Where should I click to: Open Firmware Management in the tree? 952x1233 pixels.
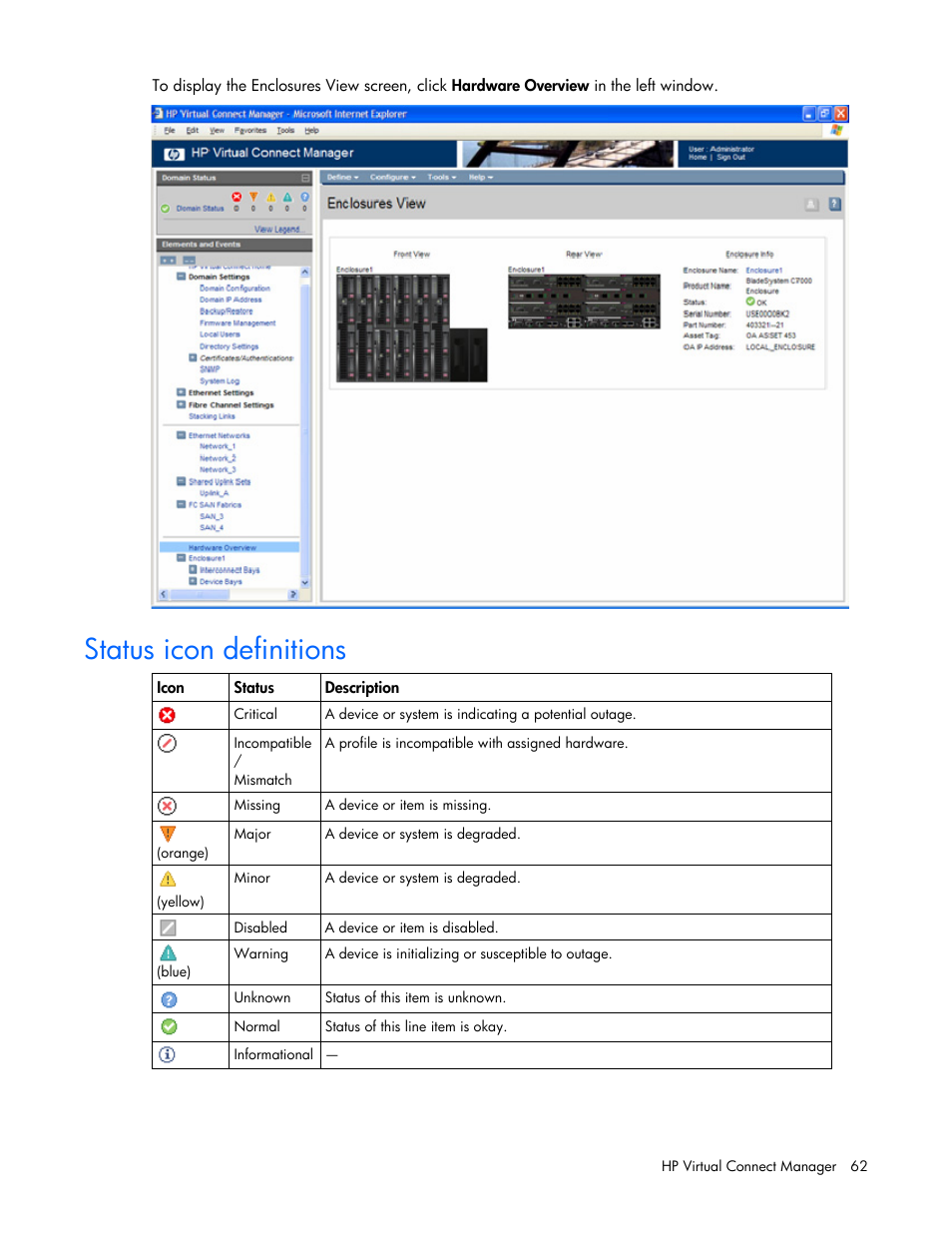(x=238, y=323)
